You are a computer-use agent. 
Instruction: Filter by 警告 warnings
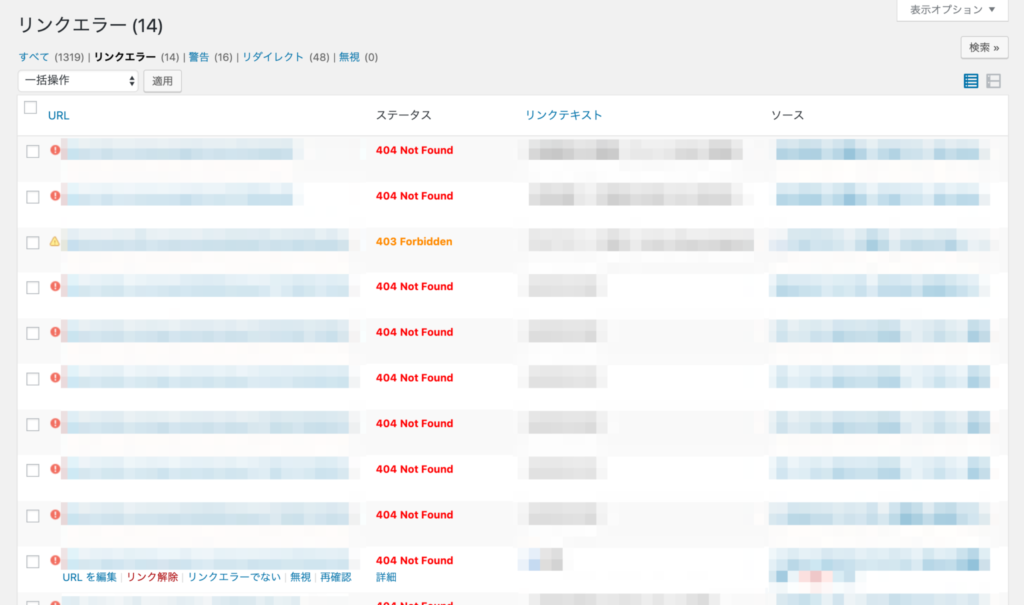(199, 57)
